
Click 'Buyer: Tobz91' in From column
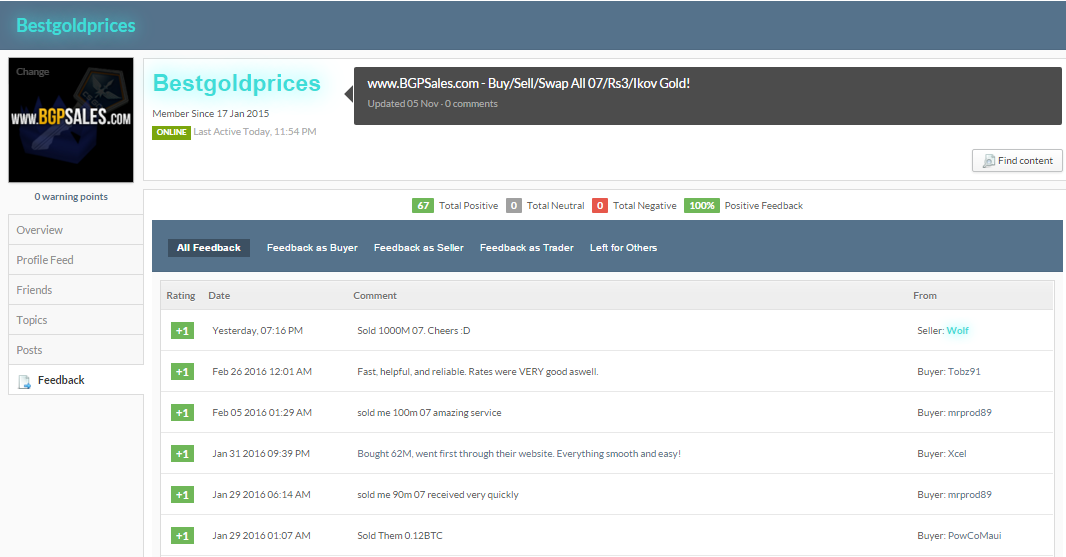(948, 371)
